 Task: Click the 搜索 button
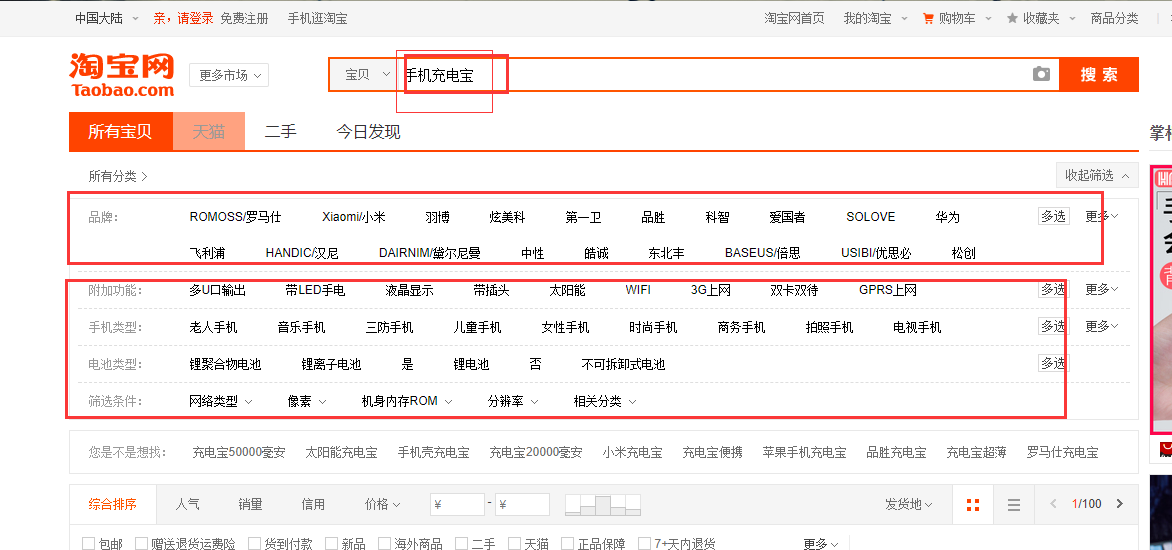pos(1099,75)
